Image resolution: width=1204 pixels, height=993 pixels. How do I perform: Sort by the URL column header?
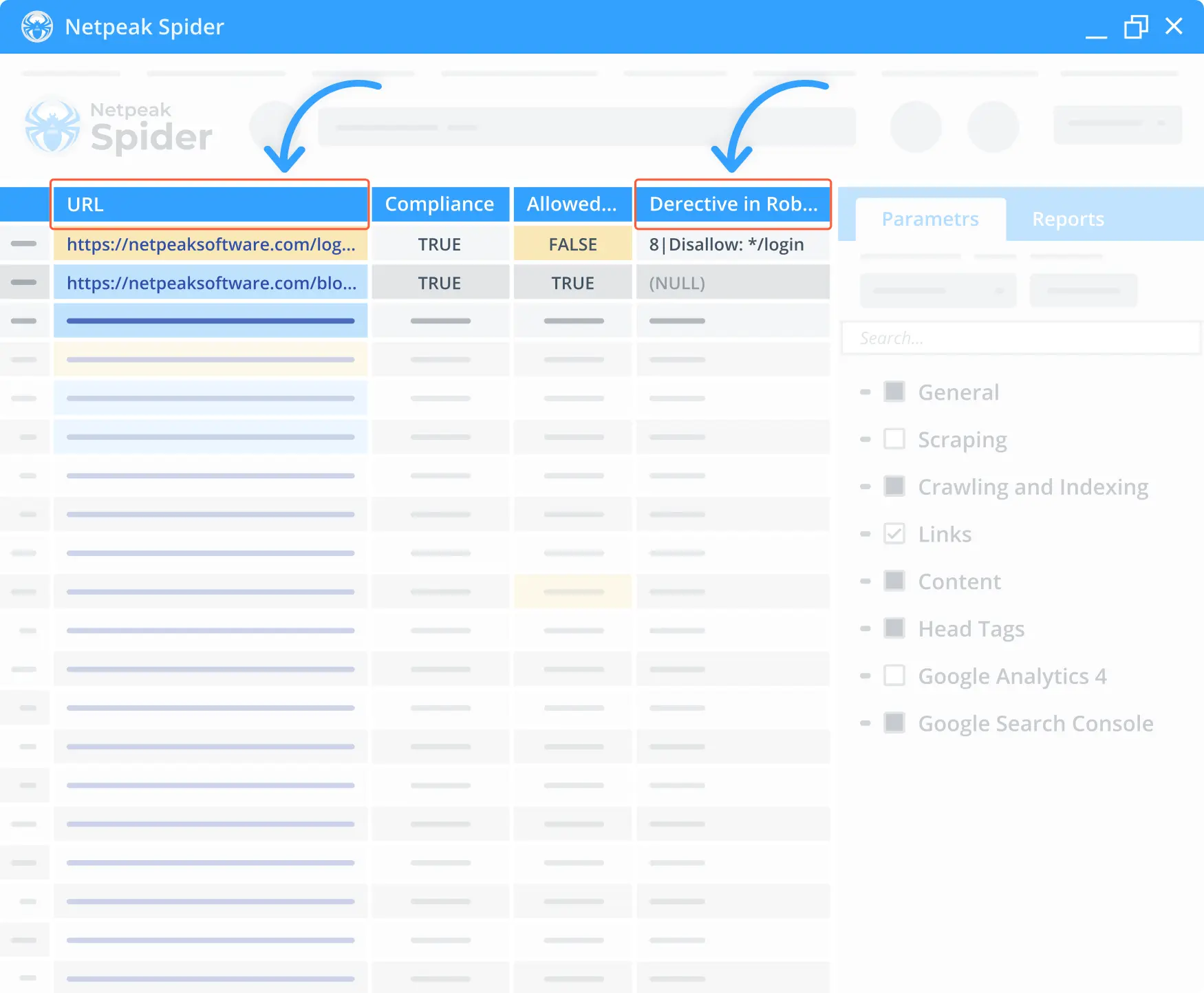210,204
